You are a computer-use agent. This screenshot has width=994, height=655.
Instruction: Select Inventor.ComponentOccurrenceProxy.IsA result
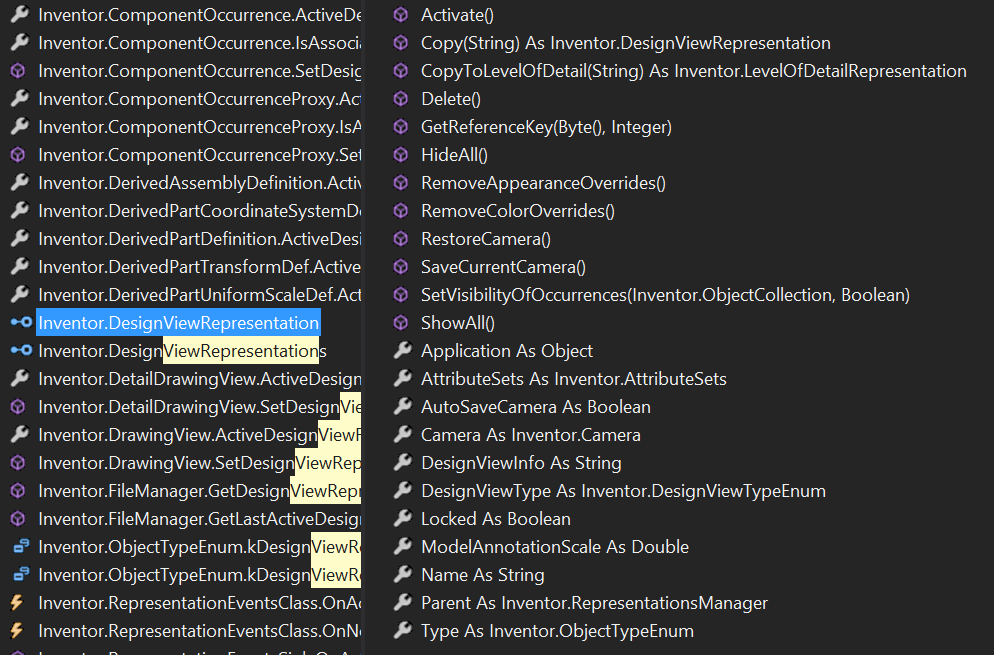pos(200,127)
